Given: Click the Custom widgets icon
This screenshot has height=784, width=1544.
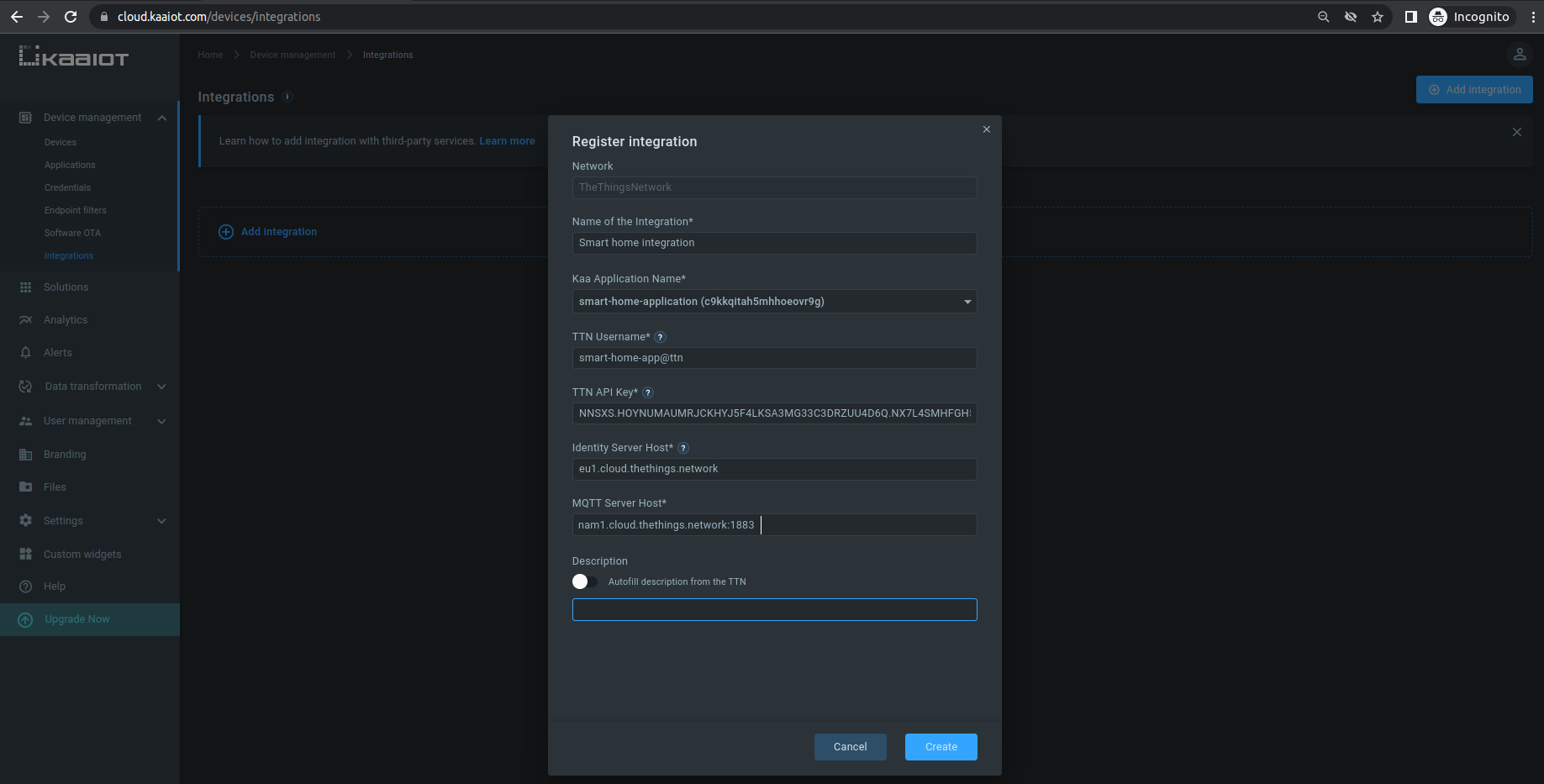Looking at the screenshot, I should 25,555.
